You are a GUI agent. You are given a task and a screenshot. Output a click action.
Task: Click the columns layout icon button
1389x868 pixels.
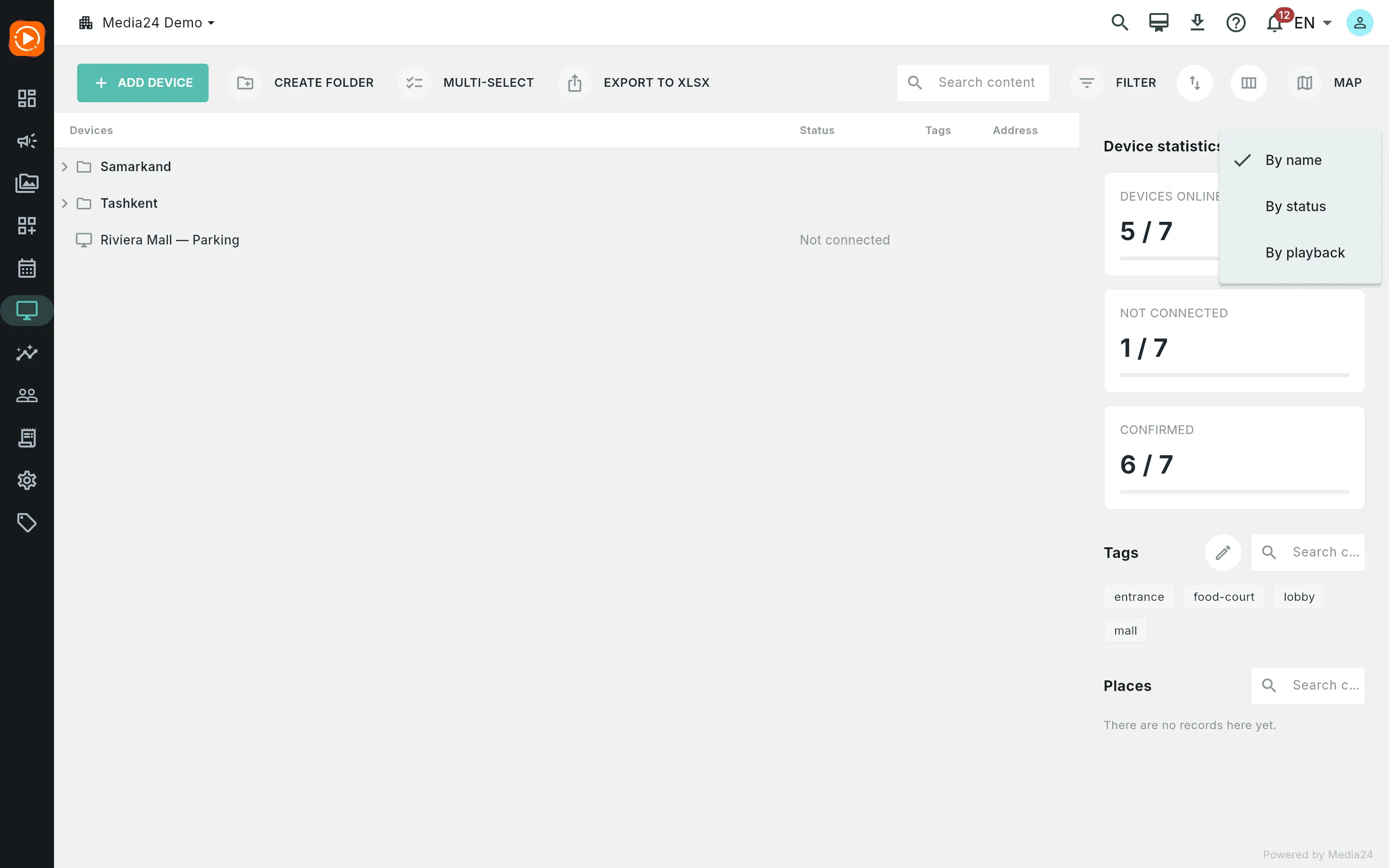(x=1248, y=82)
